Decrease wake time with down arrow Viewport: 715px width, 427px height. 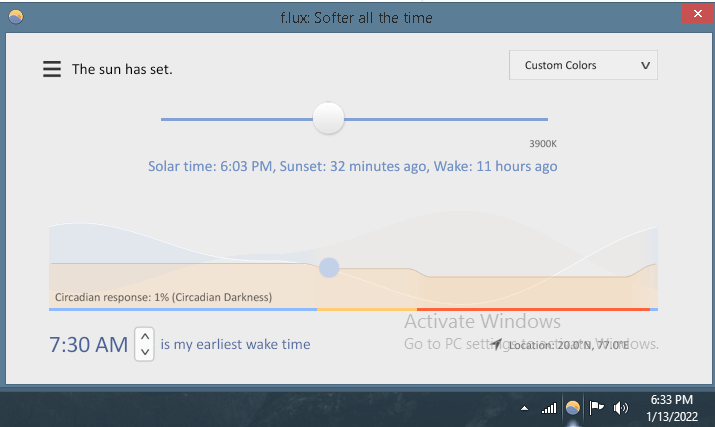pyautogui.click(x=145, y=352)
